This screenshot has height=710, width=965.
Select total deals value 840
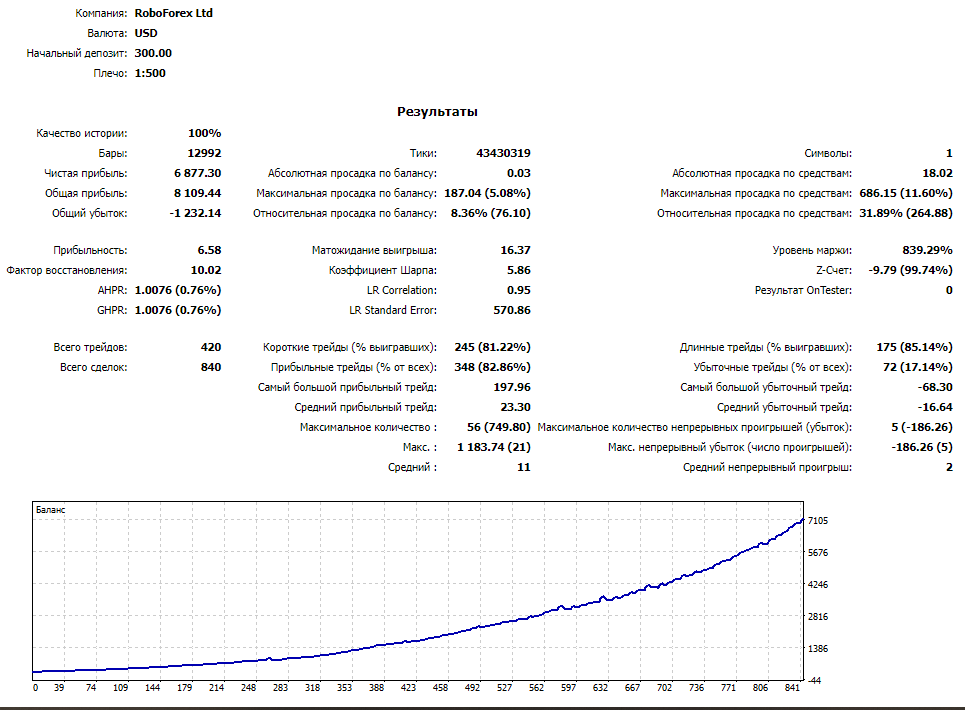point(210,367)
